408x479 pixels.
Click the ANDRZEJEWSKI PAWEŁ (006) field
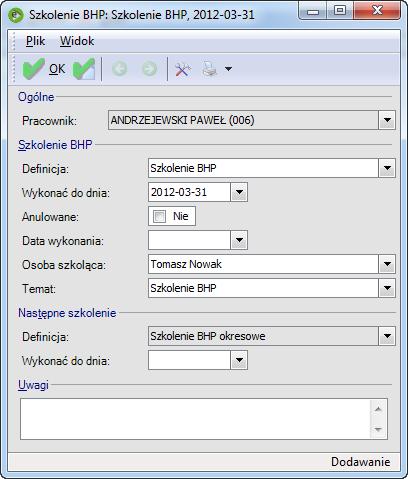pyautogui.click(x=244, y=120)
